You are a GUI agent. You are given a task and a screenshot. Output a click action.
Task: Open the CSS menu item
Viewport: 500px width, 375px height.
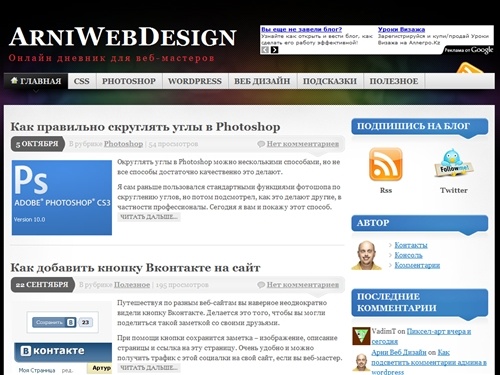pos(82,81)
